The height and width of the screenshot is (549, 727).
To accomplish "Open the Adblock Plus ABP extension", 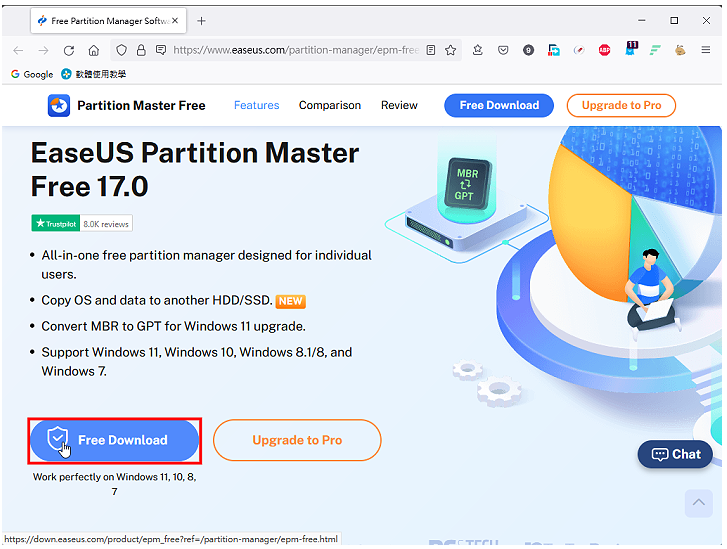I will tap(604, 50).
